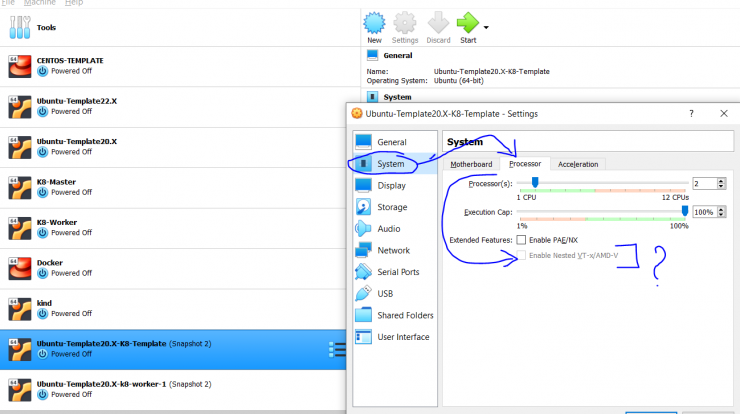Select K8-Worker machine icon

pos(20,228)
